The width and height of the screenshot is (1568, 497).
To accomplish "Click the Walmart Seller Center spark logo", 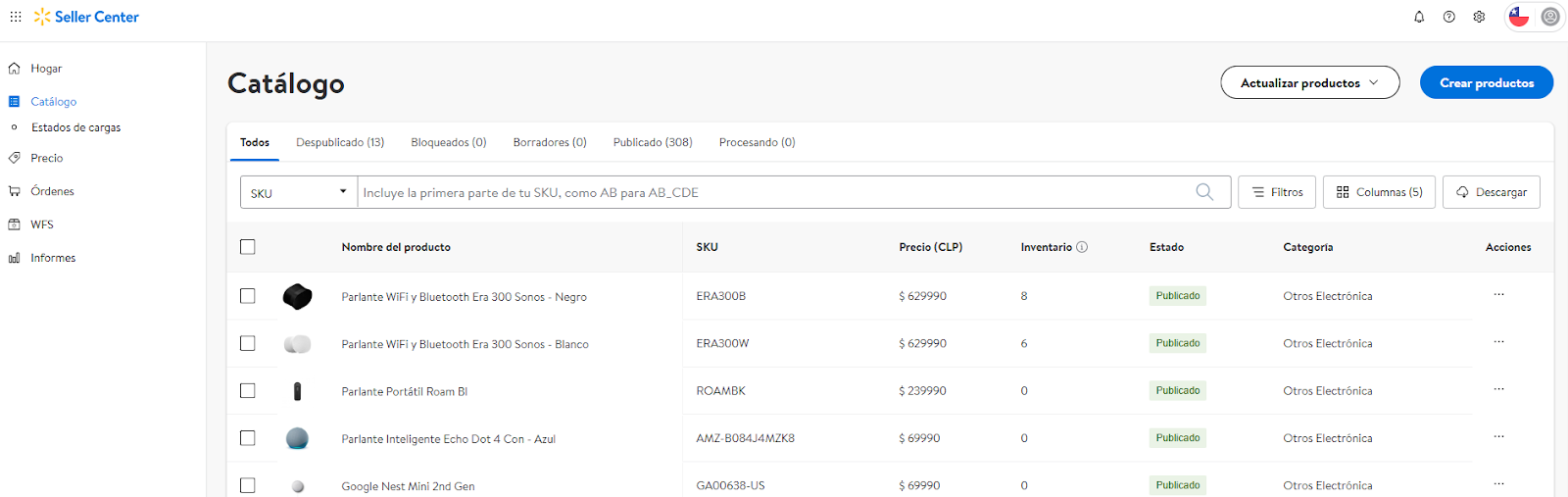I will pos(42,17).
